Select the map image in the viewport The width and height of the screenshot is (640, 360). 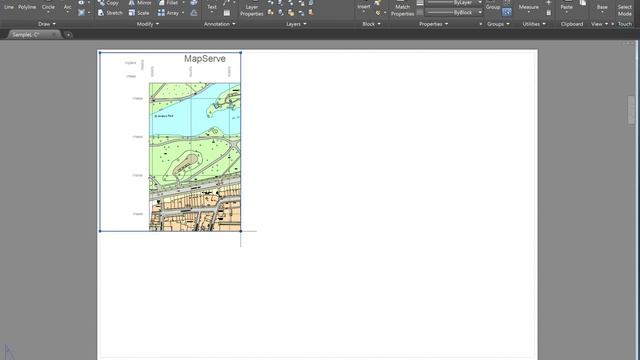click(x=195, y=157)
